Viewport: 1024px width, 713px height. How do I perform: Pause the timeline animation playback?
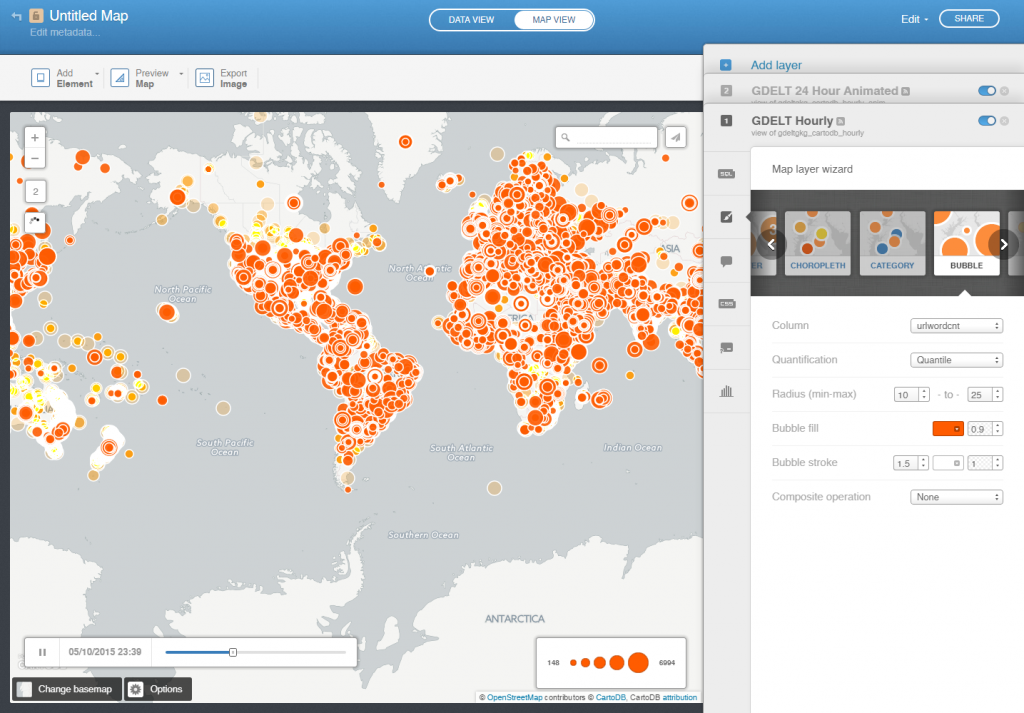[41, 651]
